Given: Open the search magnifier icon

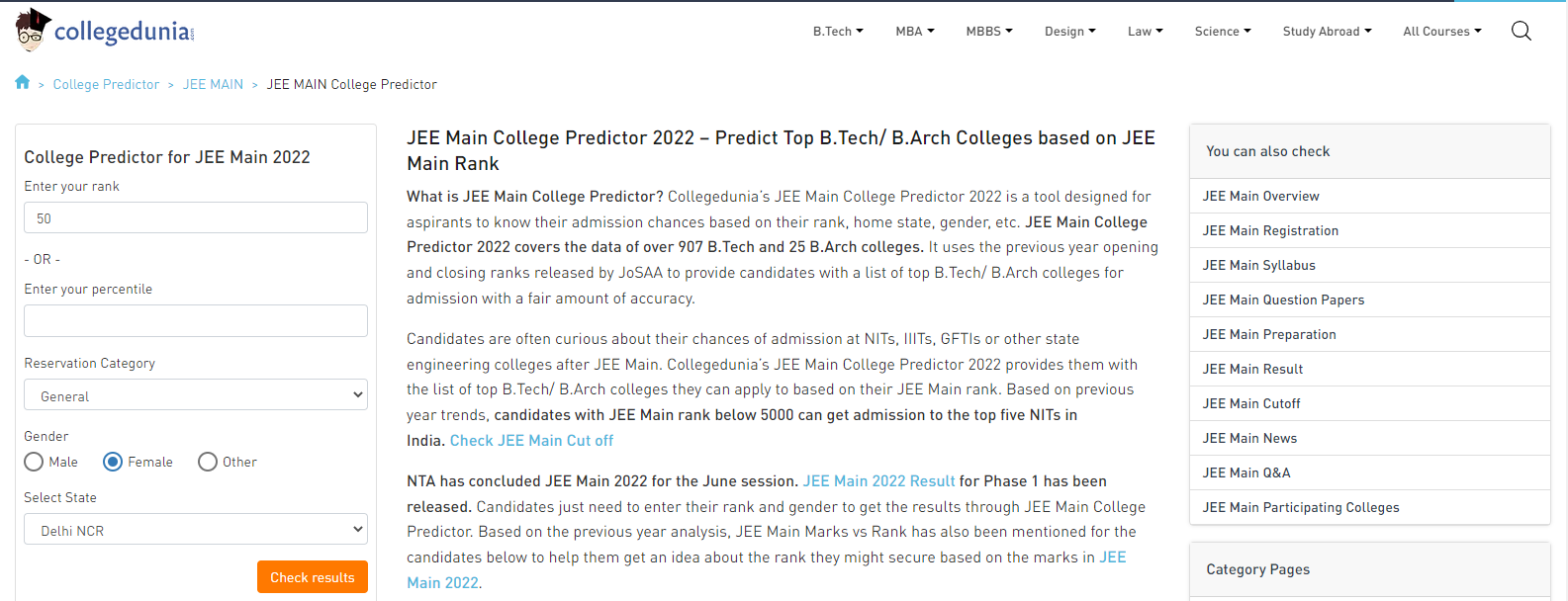Looking at the screenshot, I should click(x=1522, y=32).
